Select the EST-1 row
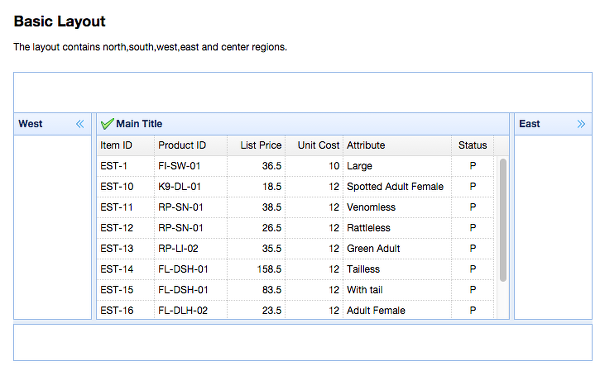 295,166
